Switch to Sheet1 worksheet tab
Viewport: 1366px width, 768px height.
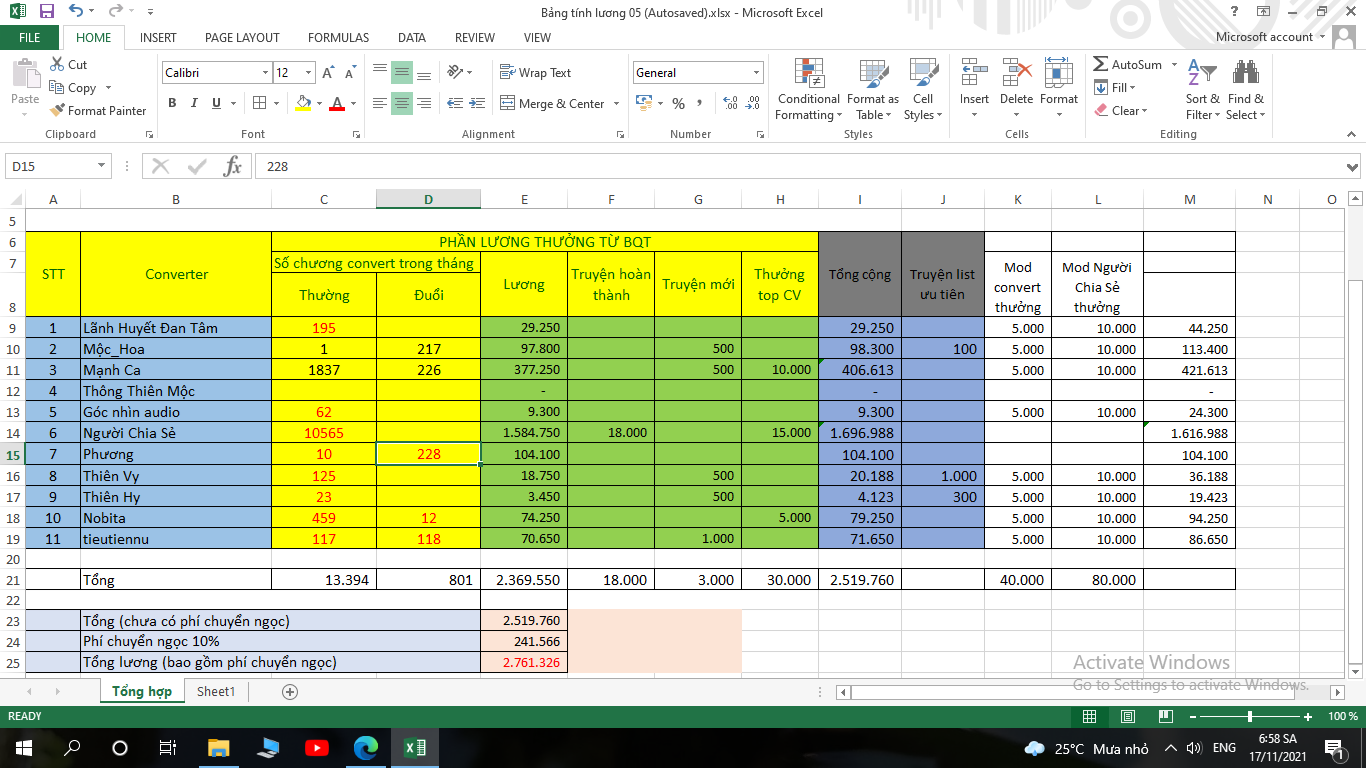tap(216, 692)
